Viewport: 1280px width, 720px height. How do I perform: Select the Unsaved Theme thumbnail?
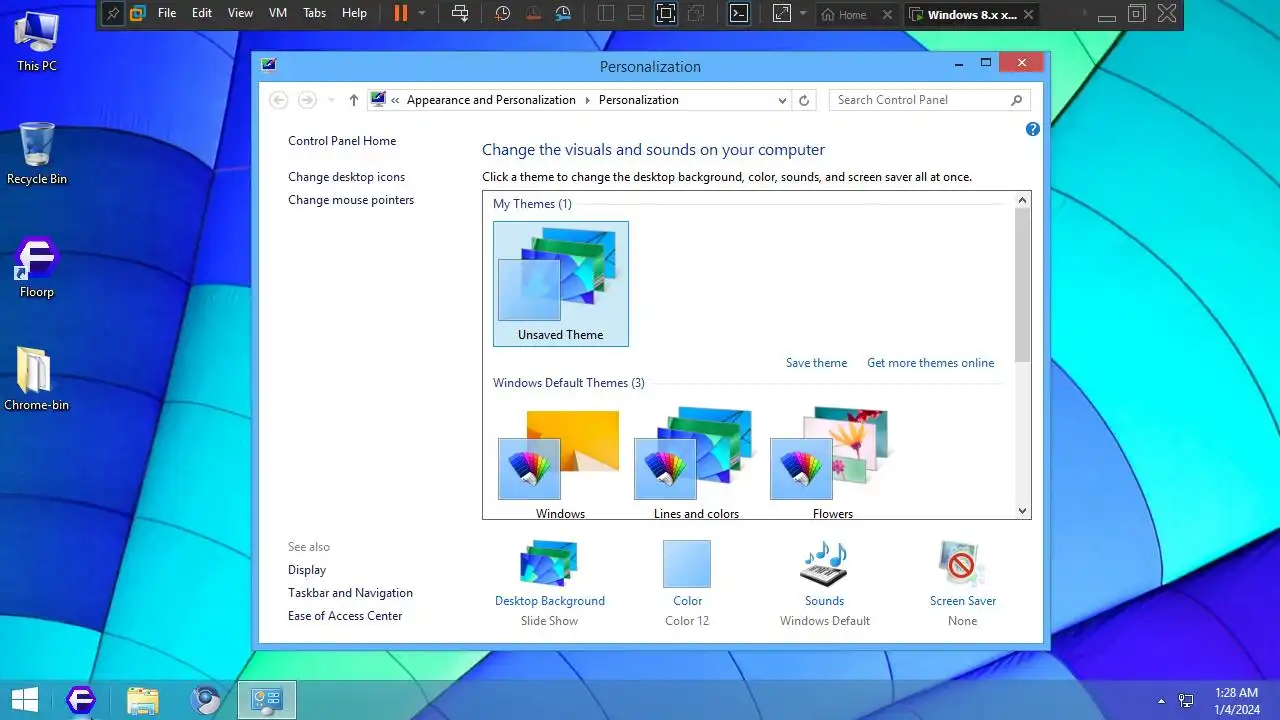pyautogui.click(x=561, y=284)
